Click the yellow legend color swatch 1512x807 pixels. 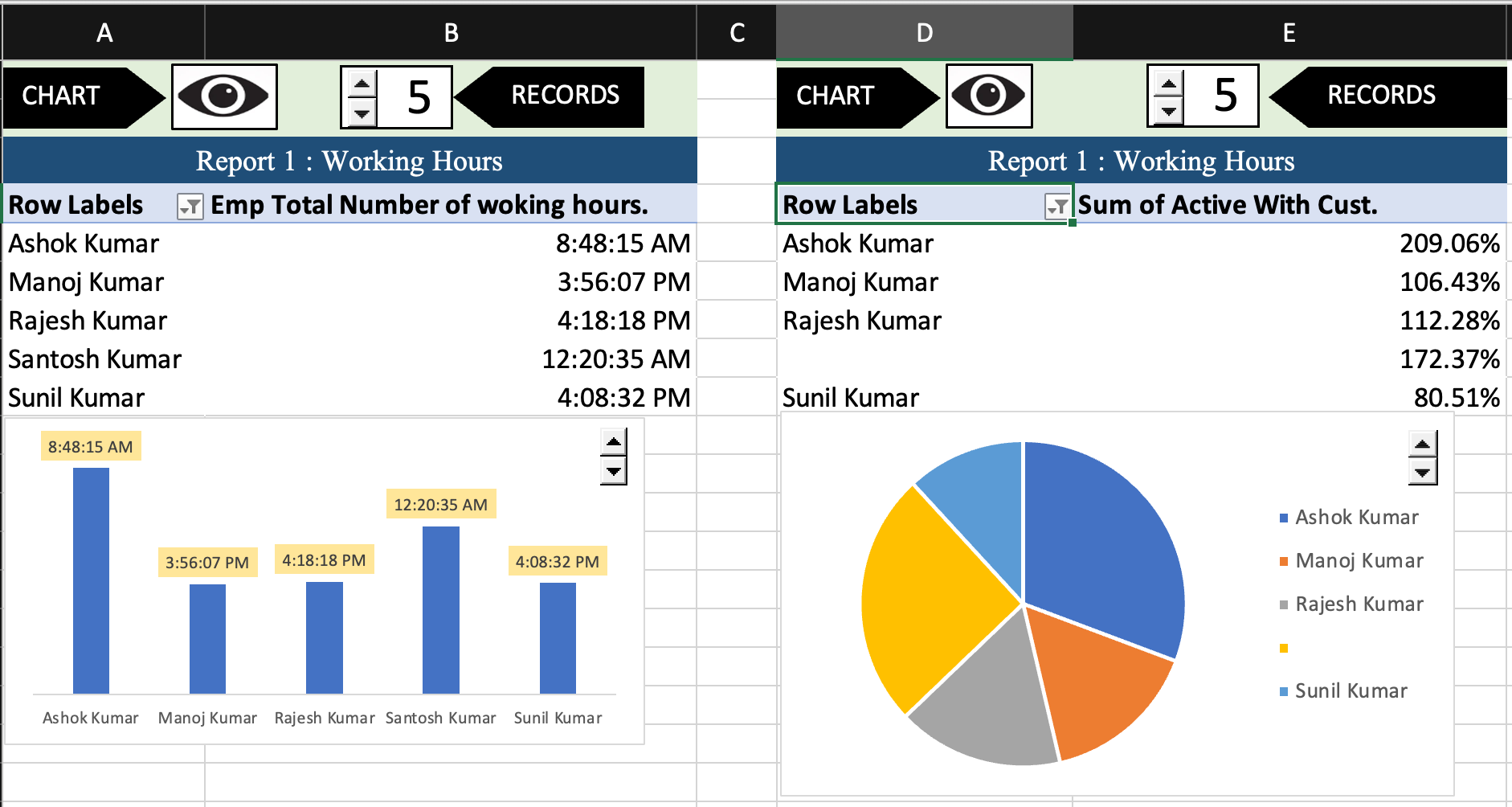point(1285,647)
